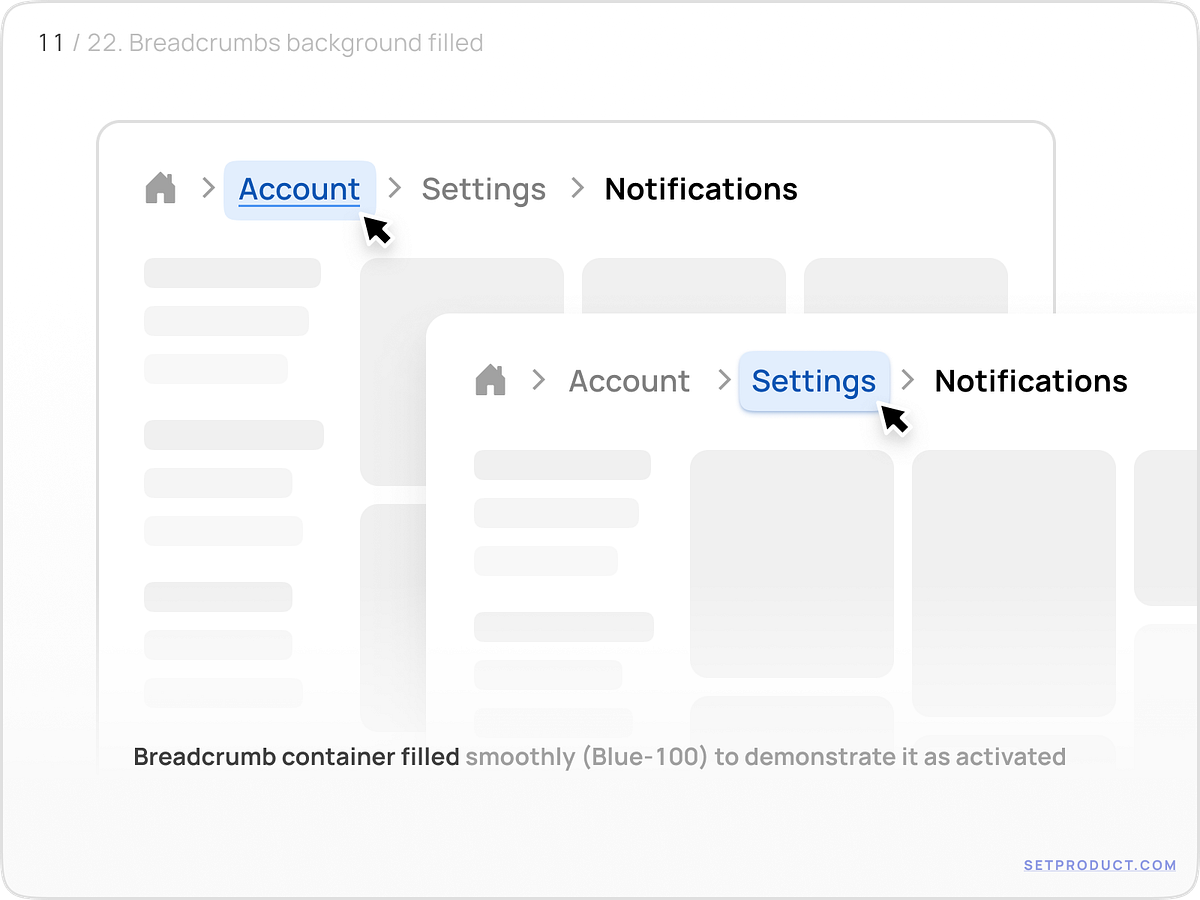1200x900 pixels.
Task: Click the large gray card placeholder in overlay
Action: 791,565
